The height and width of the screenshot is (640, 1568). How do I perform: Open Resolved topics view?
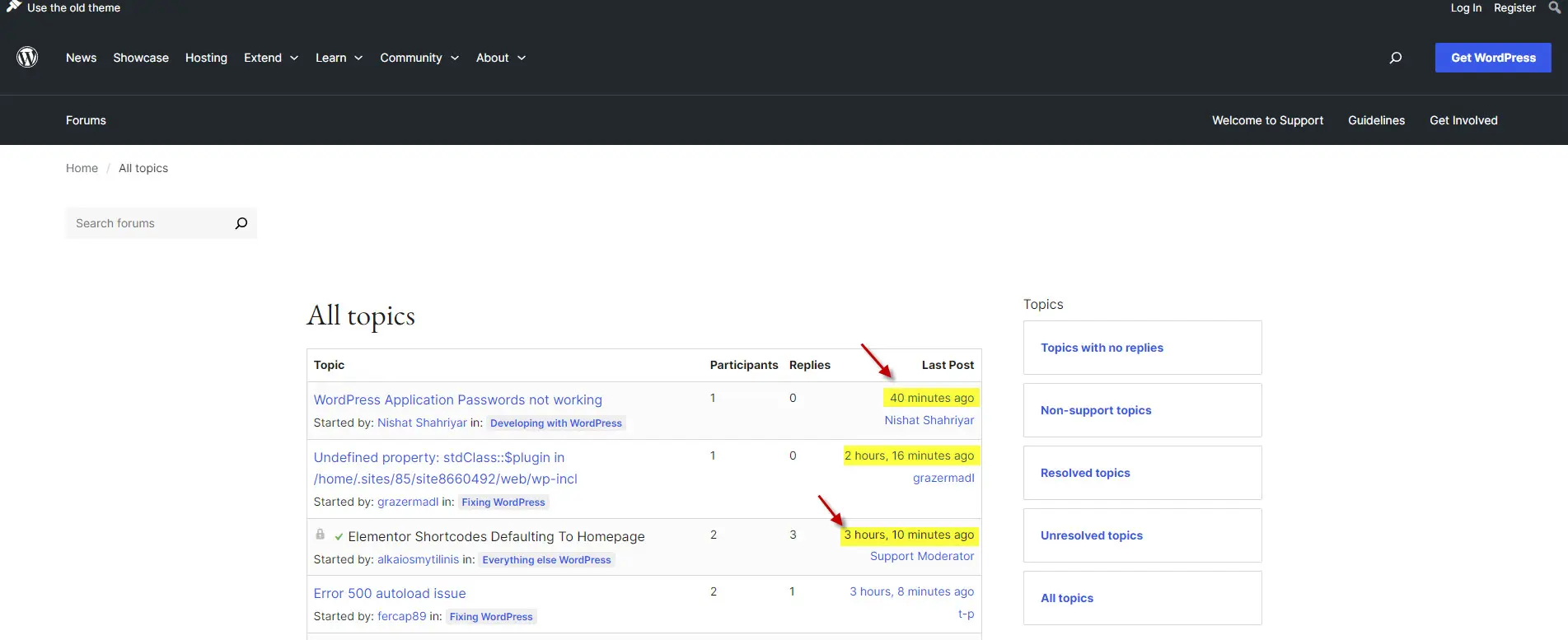tap(1142, 473)
